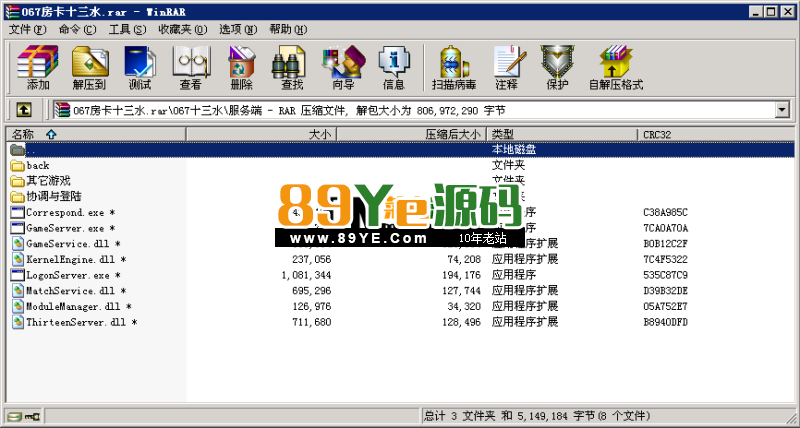
Task: Open the 文件 (File) menu
Action: tap(27, 29)
